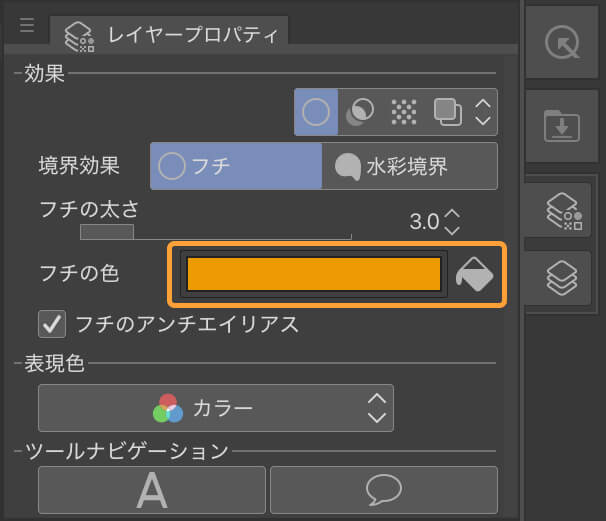Click the paint bucket fill color icon

click(475, 274)
